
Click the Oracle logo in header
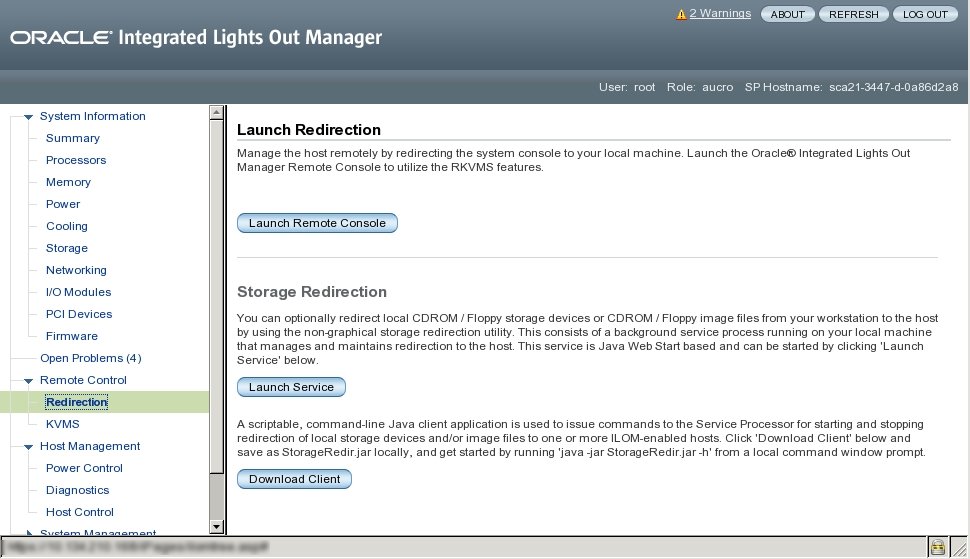[x=61, y=38]
